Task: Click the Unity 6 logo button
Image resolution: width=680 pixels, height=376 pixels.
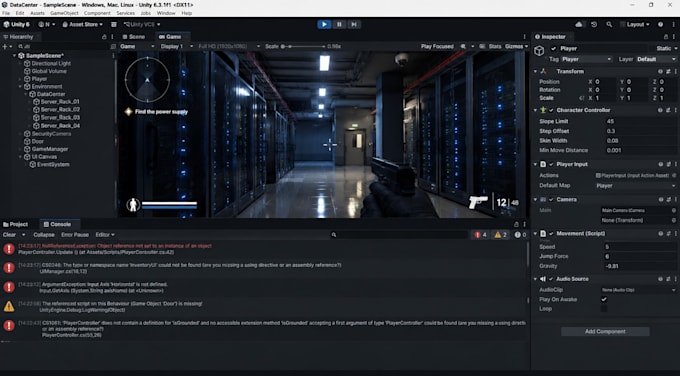Action: tap(17, 24)
